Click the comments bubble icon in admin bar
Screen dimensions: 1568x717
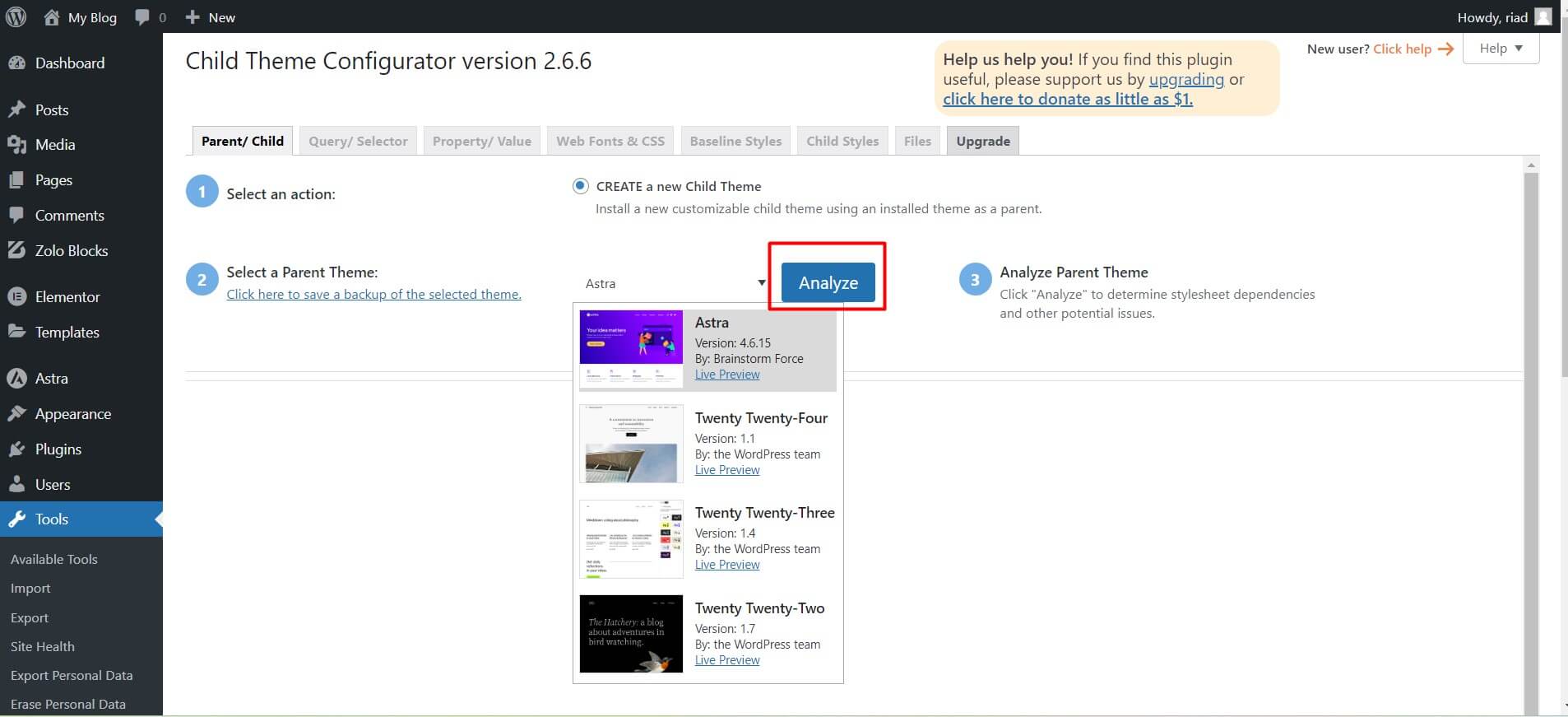pyautogui.click(x=142, y=17)
